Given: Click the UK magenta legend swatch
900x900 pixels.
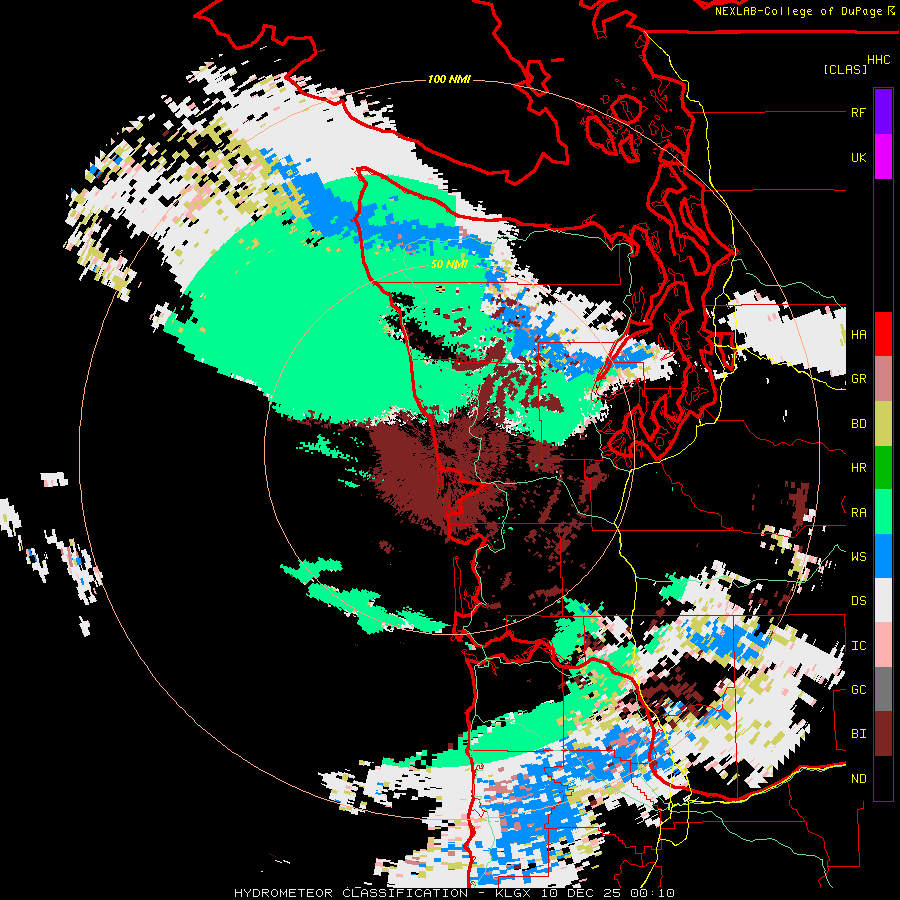Looking at the screenshot, I should click(883, 157).
